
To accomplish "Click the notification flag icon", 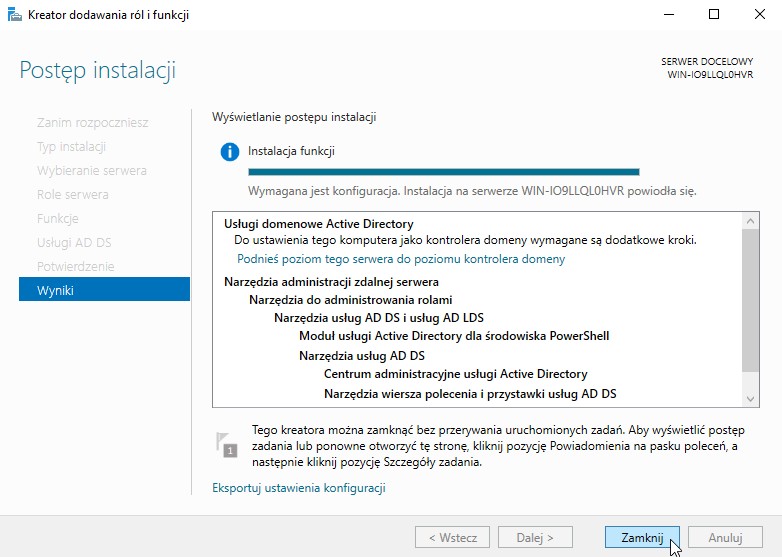I will [226, 445].
